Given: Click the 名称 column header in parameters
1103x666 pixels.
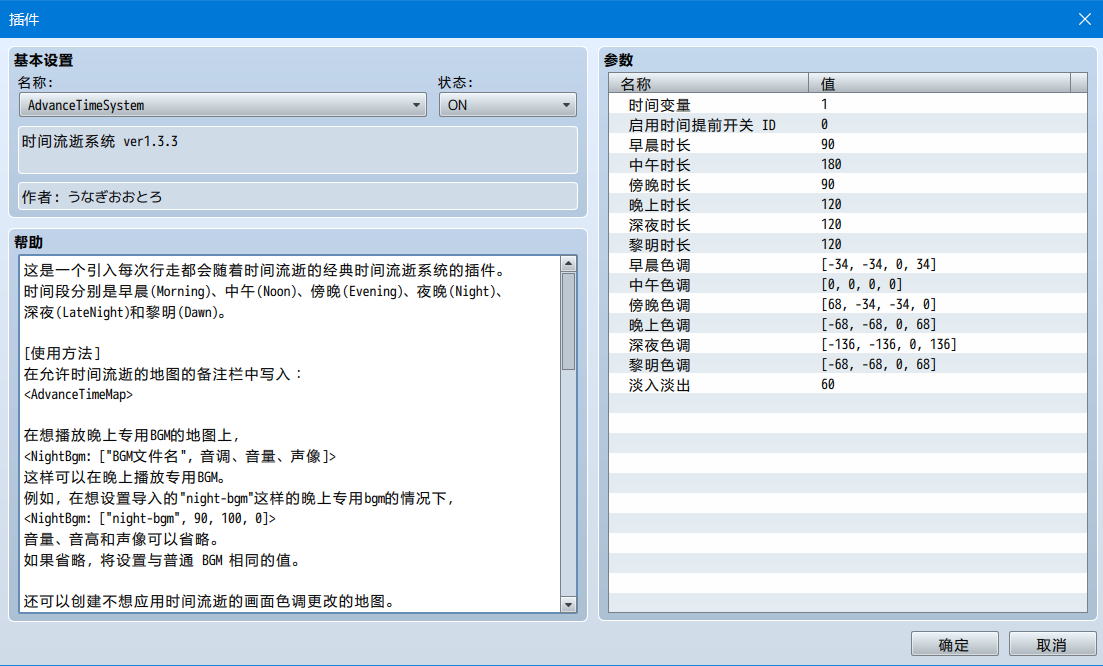Looking at the screenshot, I should (x=708, y=84).
